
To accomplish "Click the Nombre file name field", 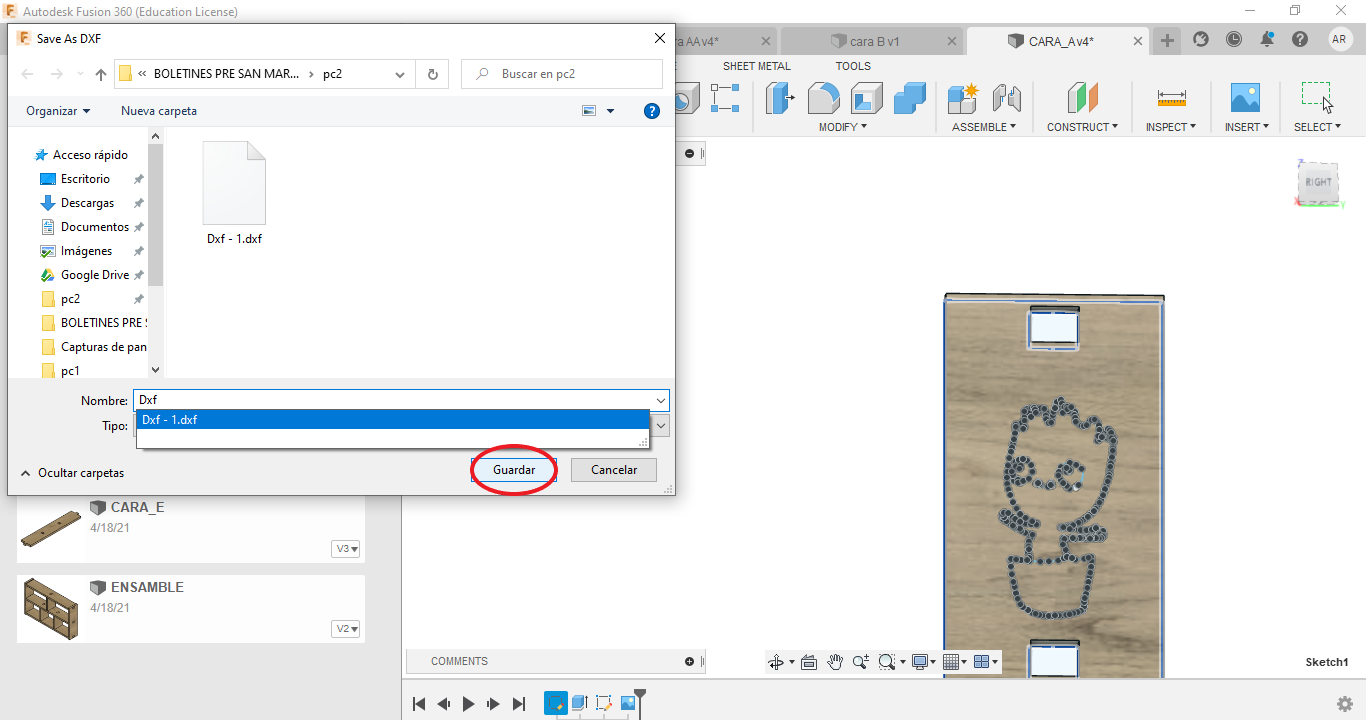I will click(393, 400).
